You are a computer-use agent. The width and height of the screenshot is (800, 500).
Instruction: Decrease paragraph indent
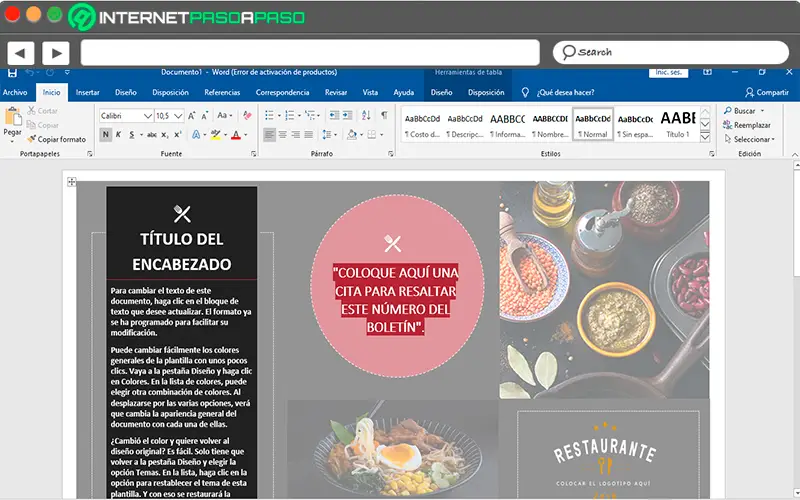tap(334, 116)
